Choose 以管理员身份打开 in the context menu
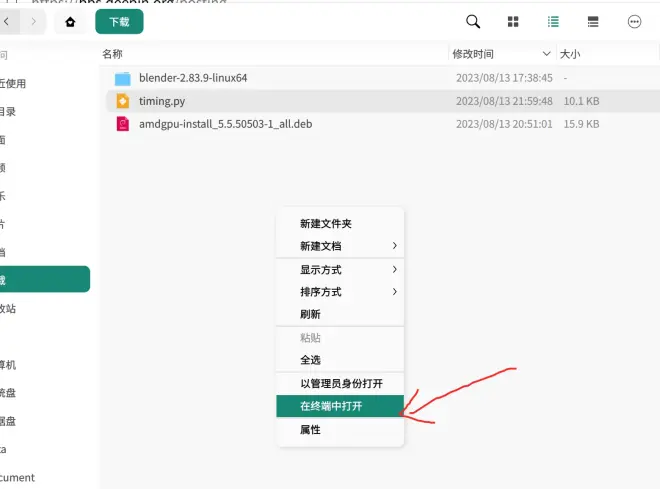The height and width of the screenshot is (489, 660). pos(340,383)
